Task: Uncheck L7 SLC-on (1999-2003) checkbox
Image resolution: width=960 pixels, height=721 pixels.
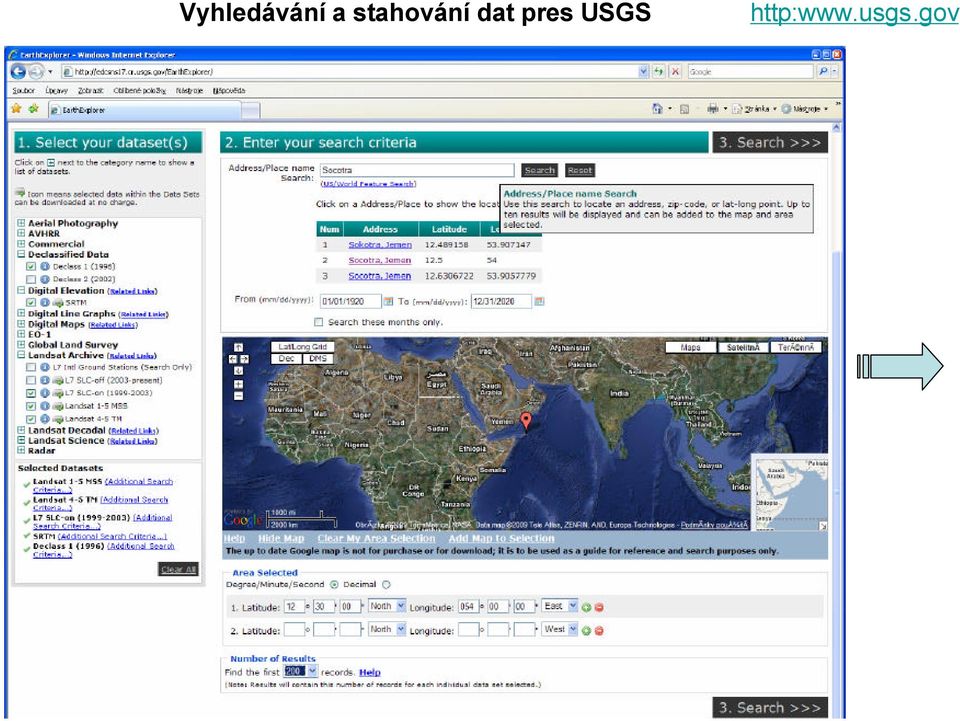Action: point(31,393)
